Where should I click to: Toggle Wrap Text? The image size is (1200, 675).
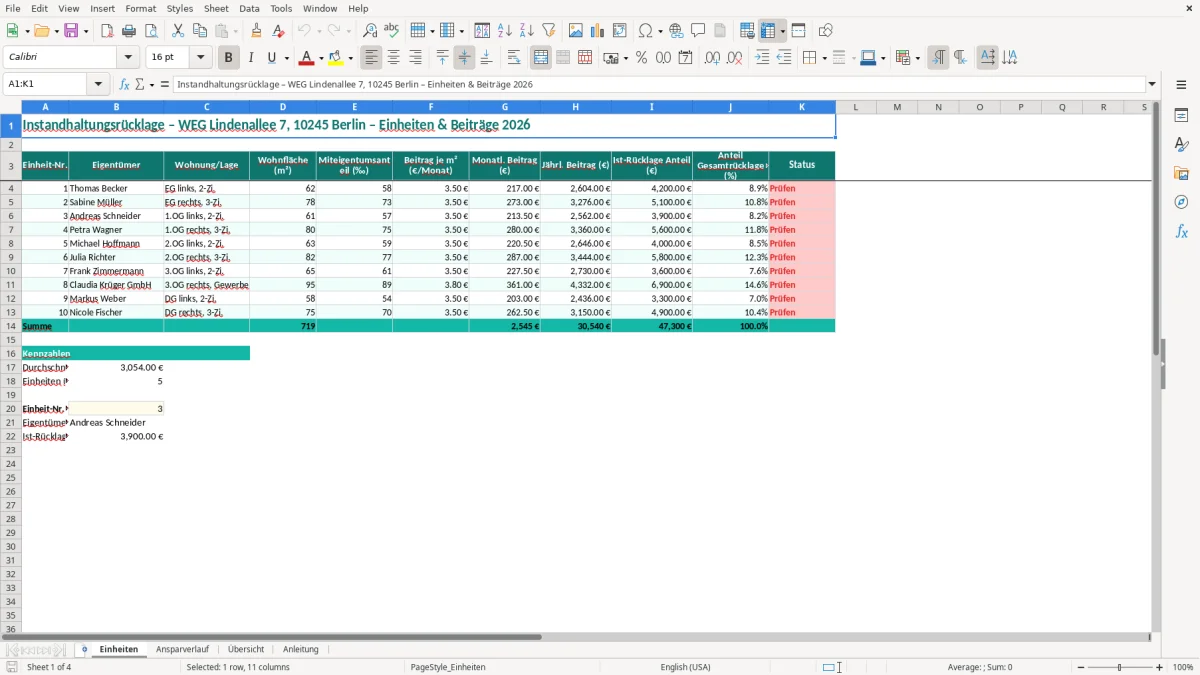pos(514,58)
